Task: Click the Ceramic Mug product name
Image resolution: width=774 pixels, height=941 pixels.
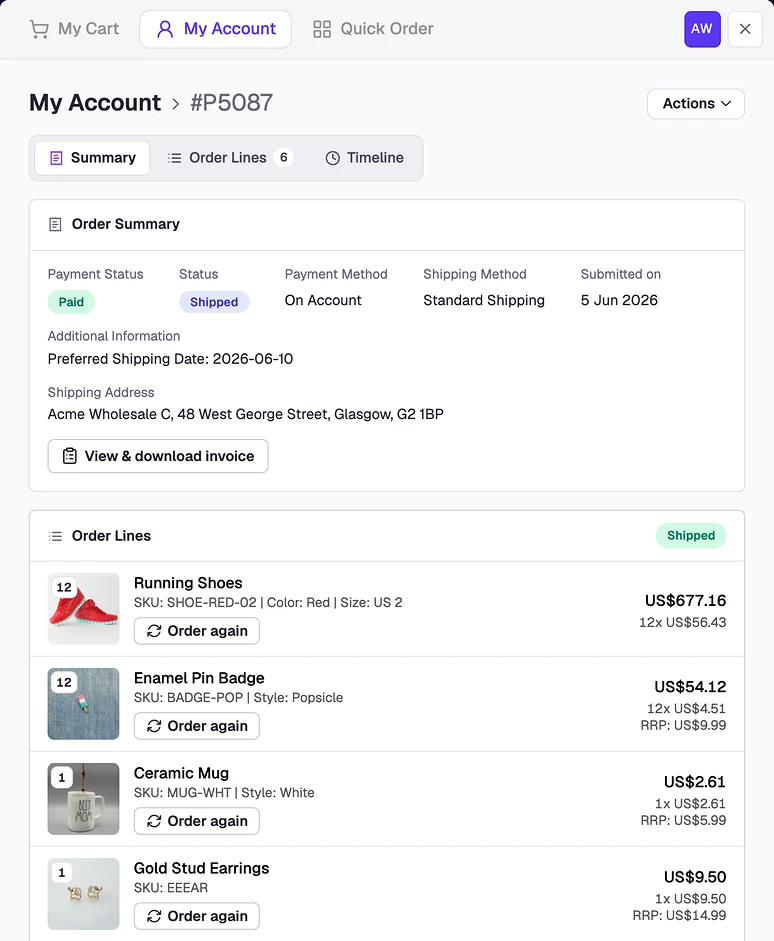Action: pyautogui.click(x=181, y=773)
